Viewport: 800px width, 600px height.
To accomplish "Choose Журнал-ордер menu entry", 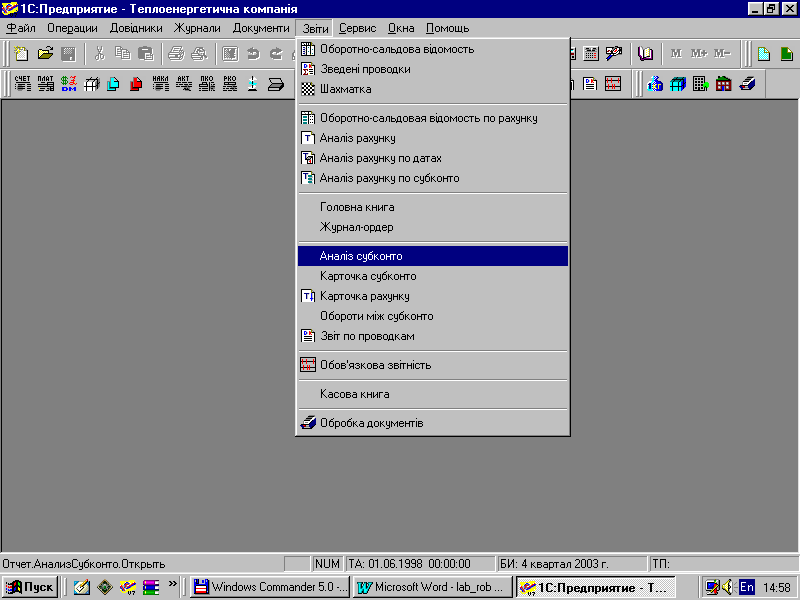I will 433,227.
